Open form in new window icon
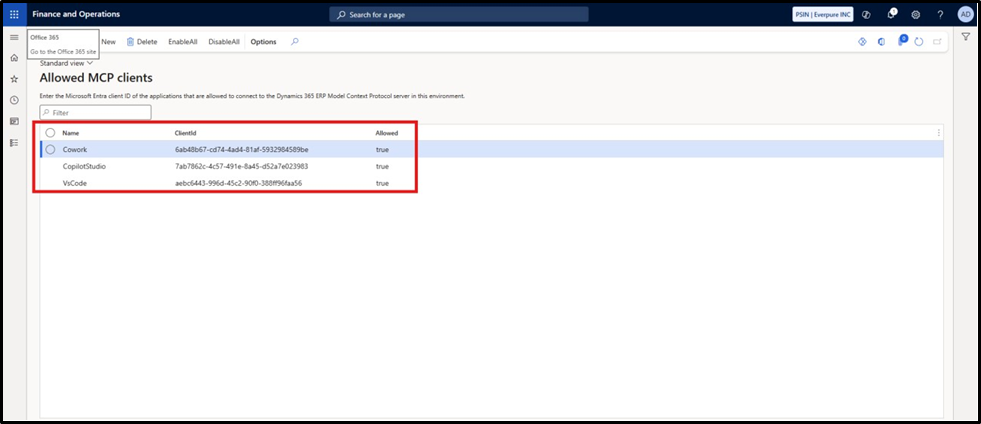 pyautogui.click(x=937, y=42)
